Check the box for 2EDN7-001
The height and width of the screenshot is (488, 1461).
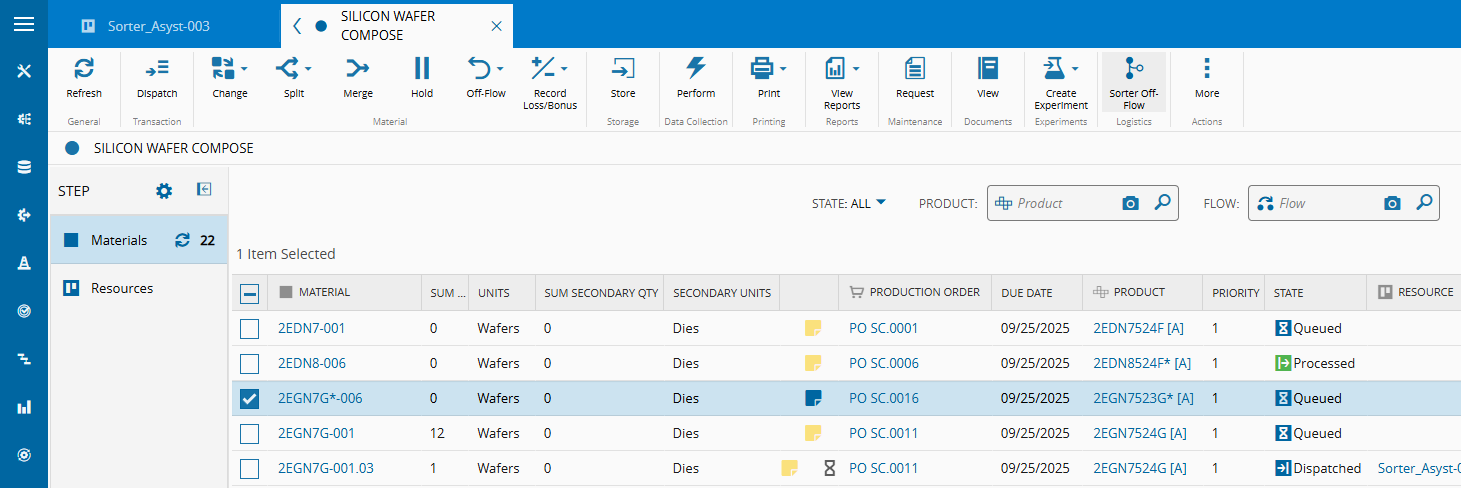[250, 328]
